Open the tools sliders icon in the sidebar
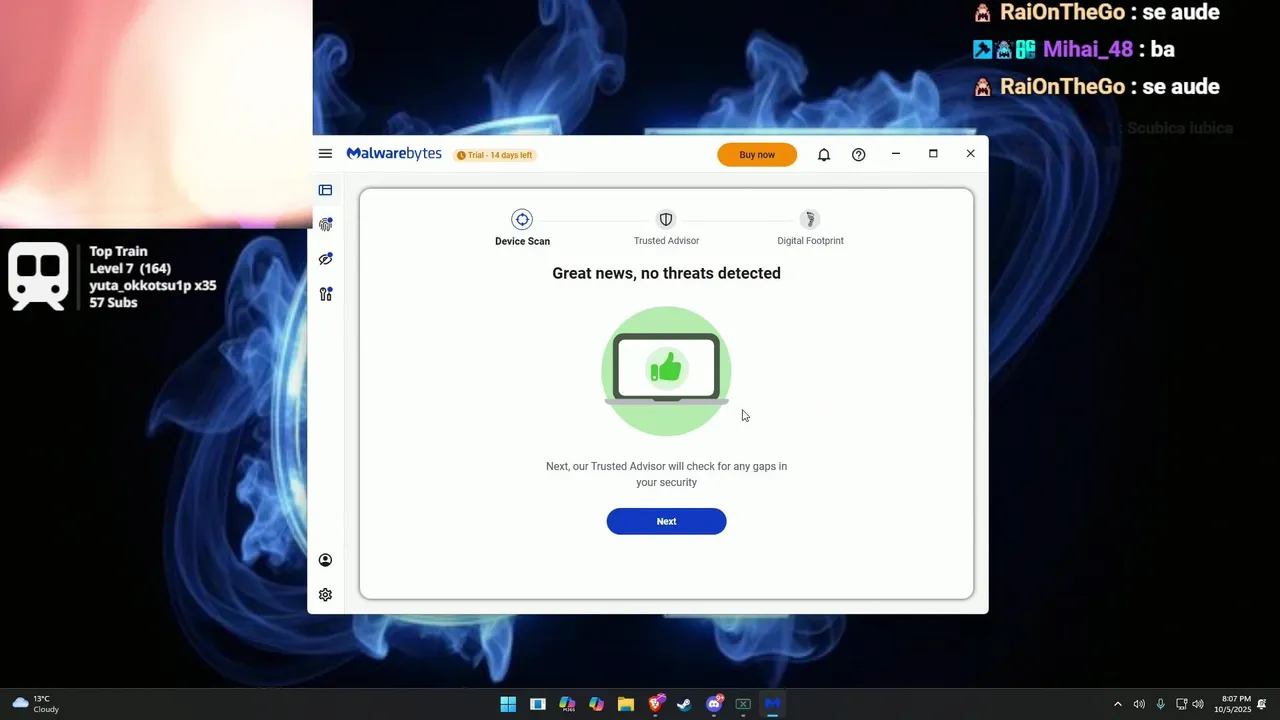 pyautogui.click(x=325, y=294)
